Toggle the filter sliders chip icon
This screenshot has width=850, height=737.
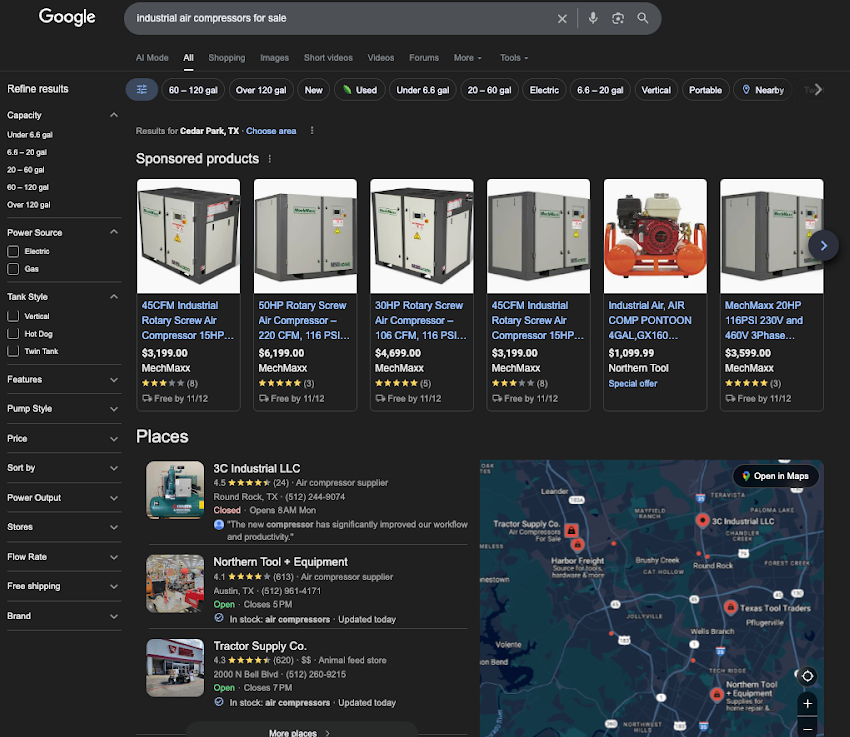[x=142, y=90]
